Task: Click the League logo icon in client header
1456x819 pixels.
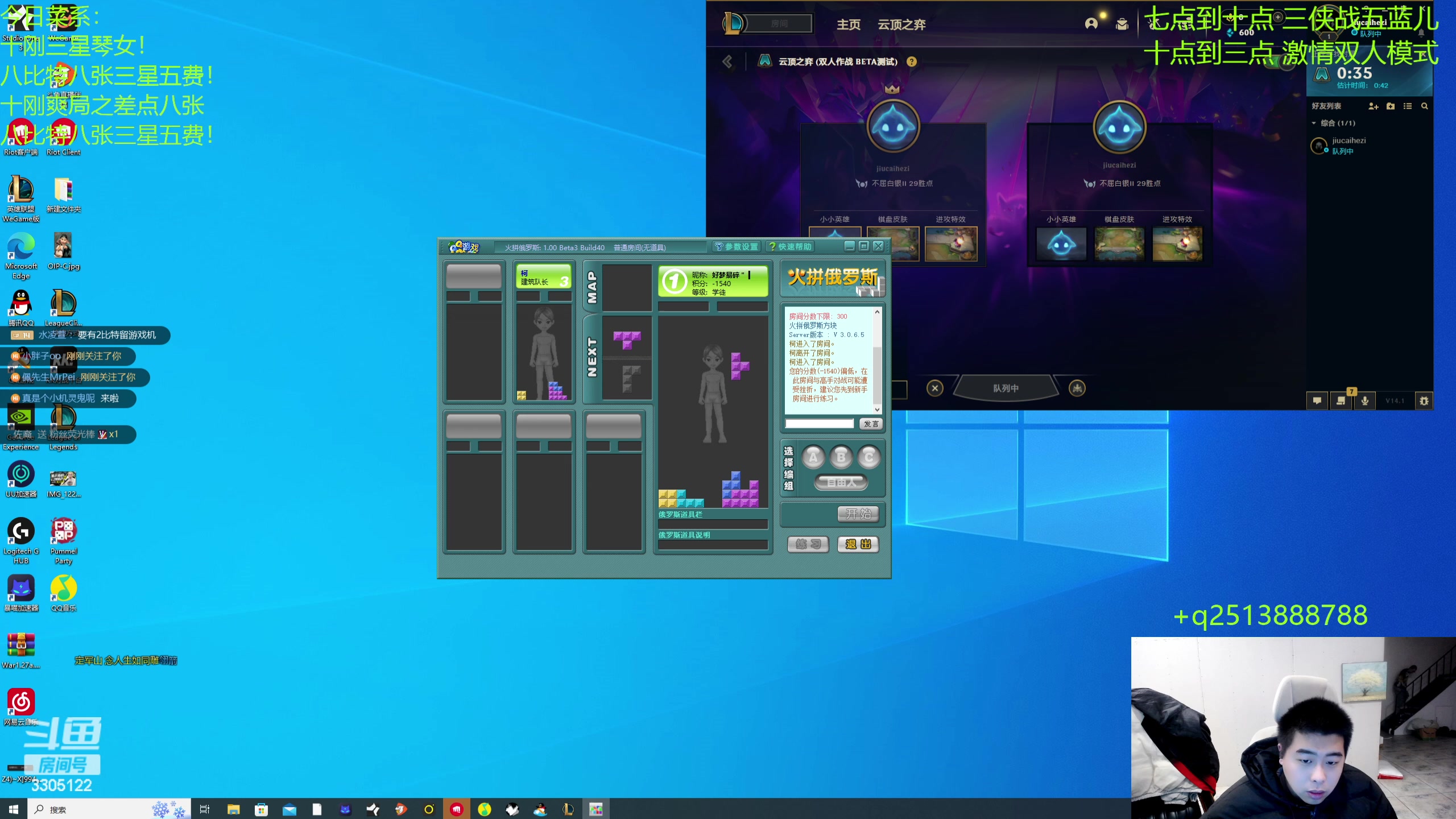Action: coord(734,23)
